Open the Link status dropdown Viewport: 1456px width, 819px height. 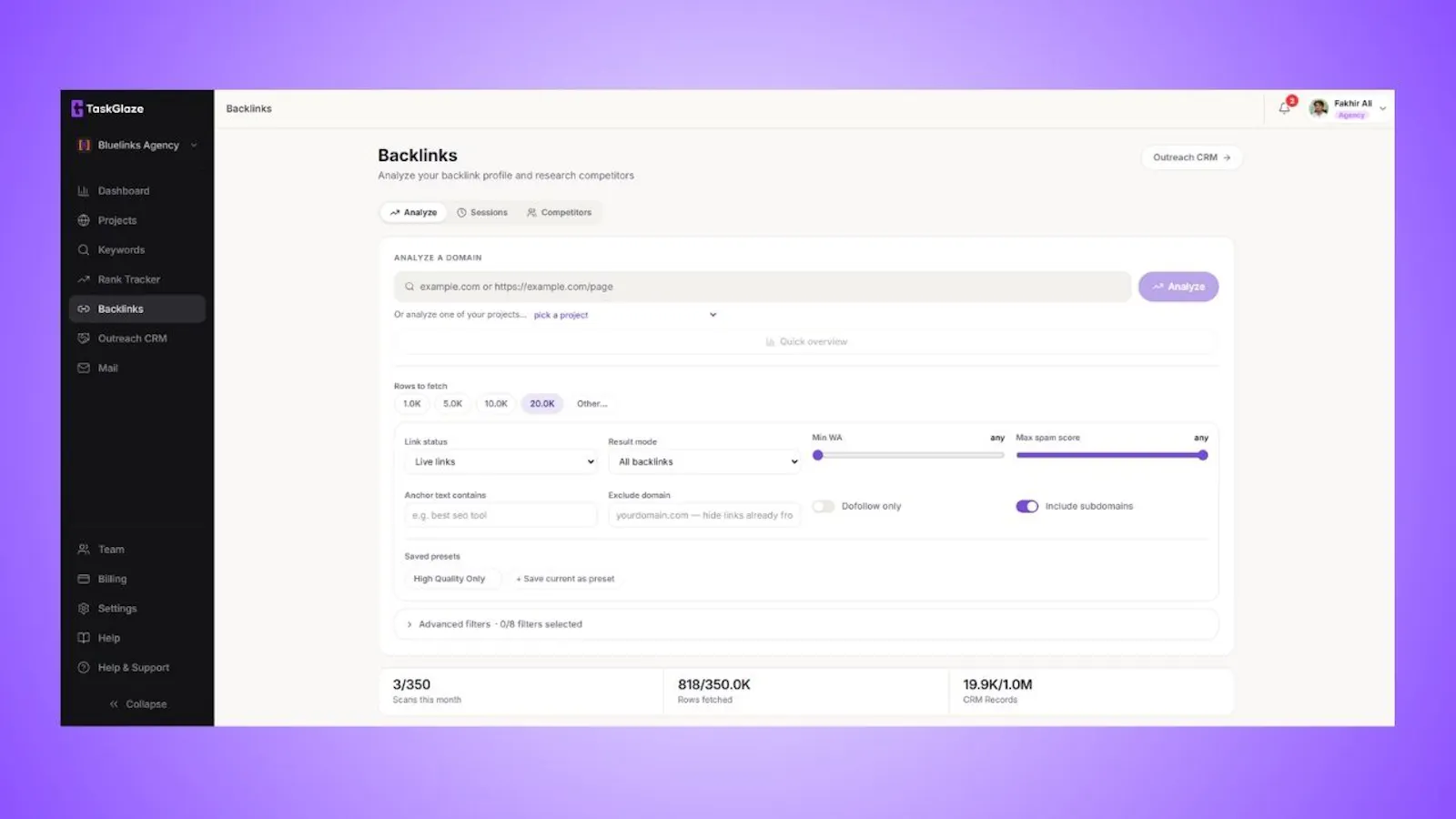point(500,462)
